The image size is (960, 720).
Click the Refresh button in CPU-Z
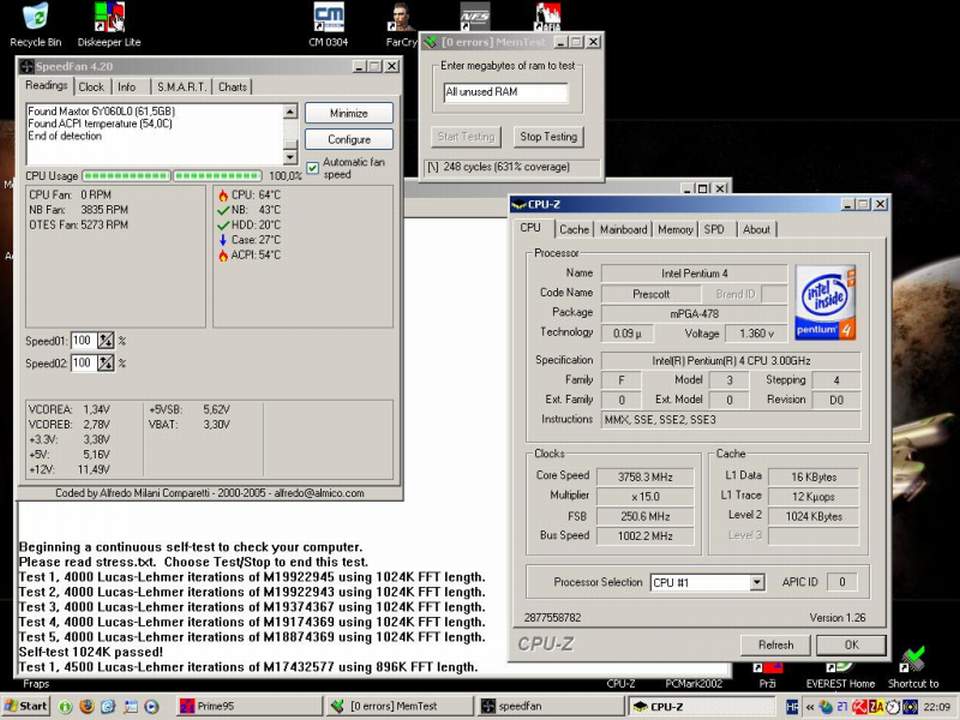pyautogui.click(x=775, y=645)
